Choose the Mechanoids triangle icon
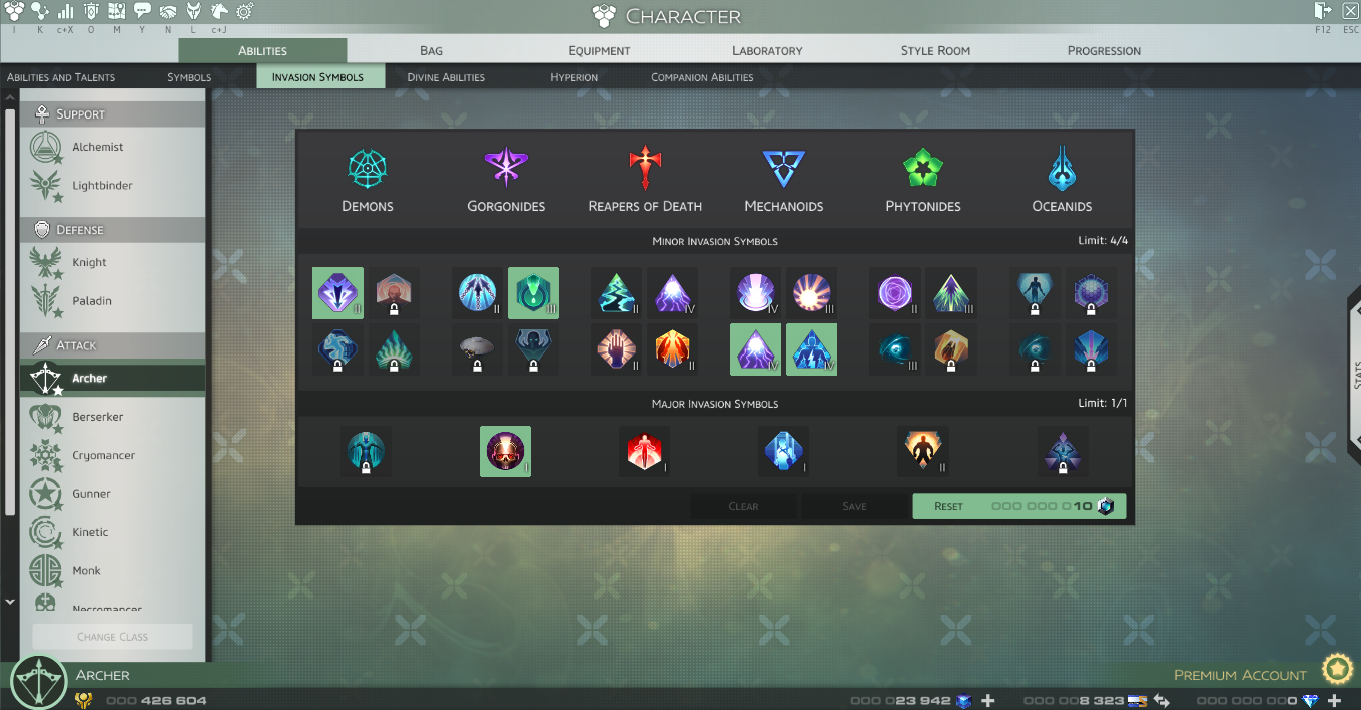The height and width of the screenshot is (710, 1361). [x=783, y=169]
